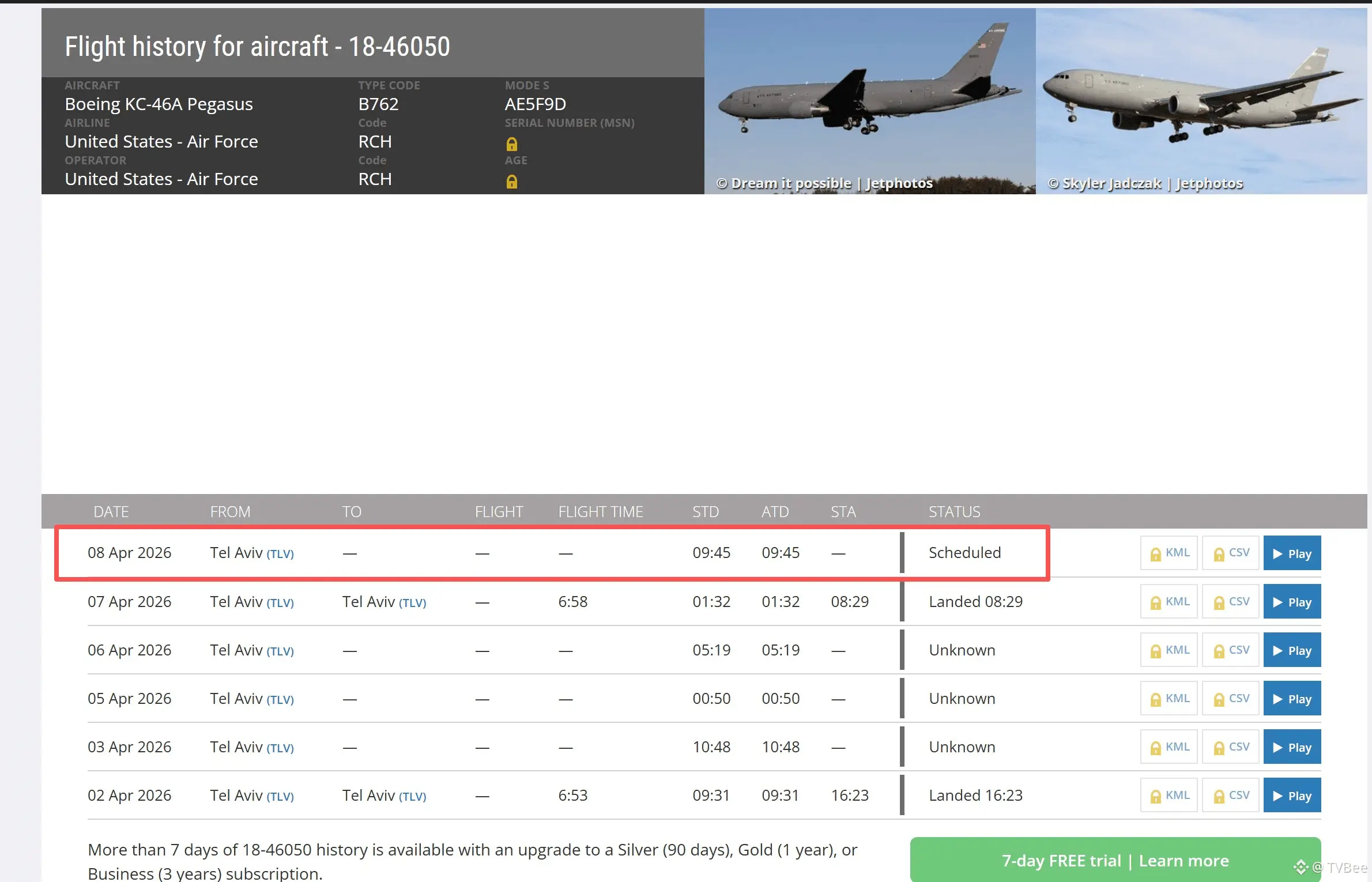
Task: Download CSV for 08 Apr 2026 flight
Action: (x=1231, y=553)
